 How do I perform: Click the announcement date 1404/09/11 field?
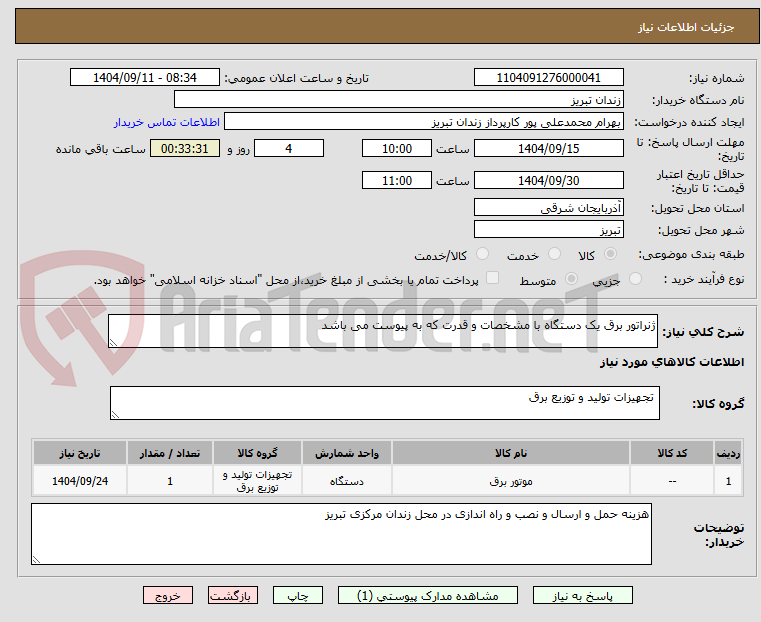pyautogui.click(x=145, y=77)
